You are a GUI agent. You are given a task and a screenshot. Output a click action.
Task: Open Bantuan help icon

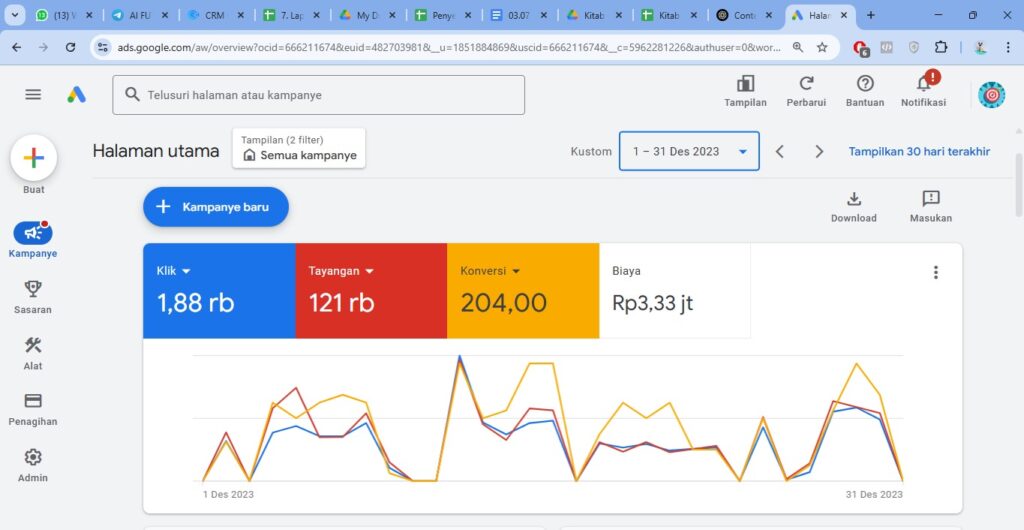tap(865, 85)
